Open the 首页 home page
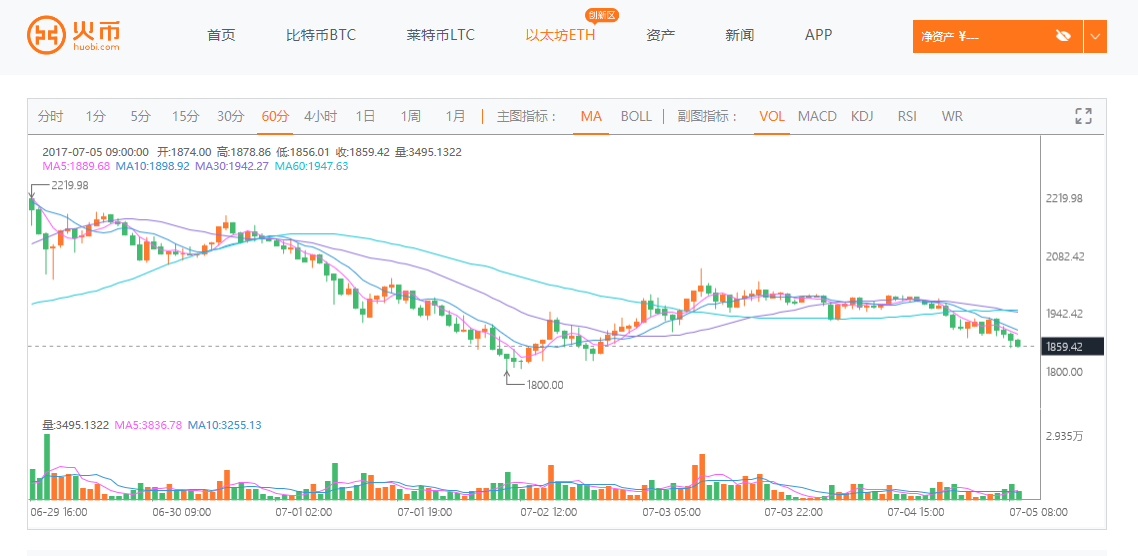Viewport: 1138px width, 556px height. (x=221, y=35)
